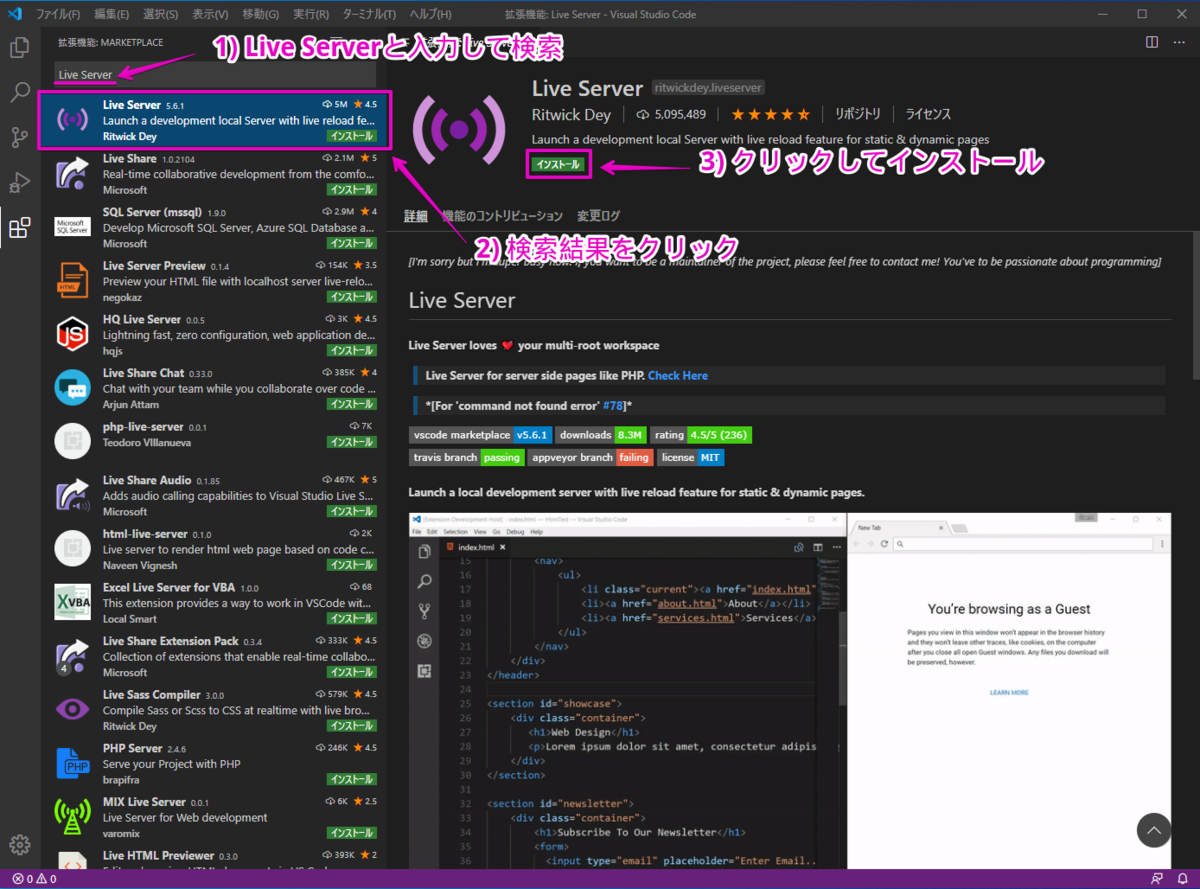The width and height of the screenshot is (1200, 889).
Task: Click the split editor icon
Action: pyautogui.click(x=1151, y=42)
